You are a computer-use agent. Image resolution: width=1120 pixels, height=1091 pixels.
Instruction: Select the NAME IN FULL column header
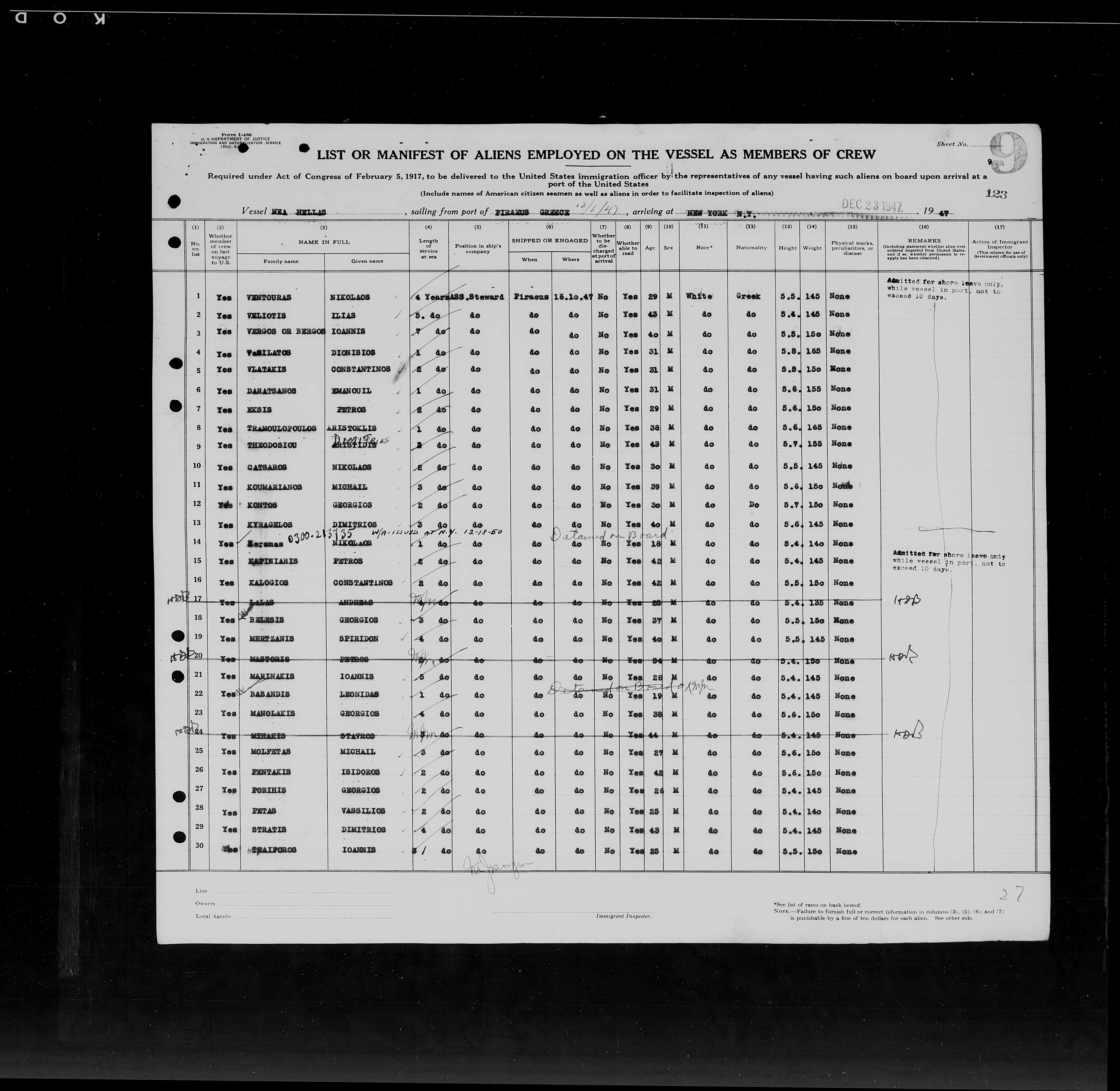coord(324,243)
